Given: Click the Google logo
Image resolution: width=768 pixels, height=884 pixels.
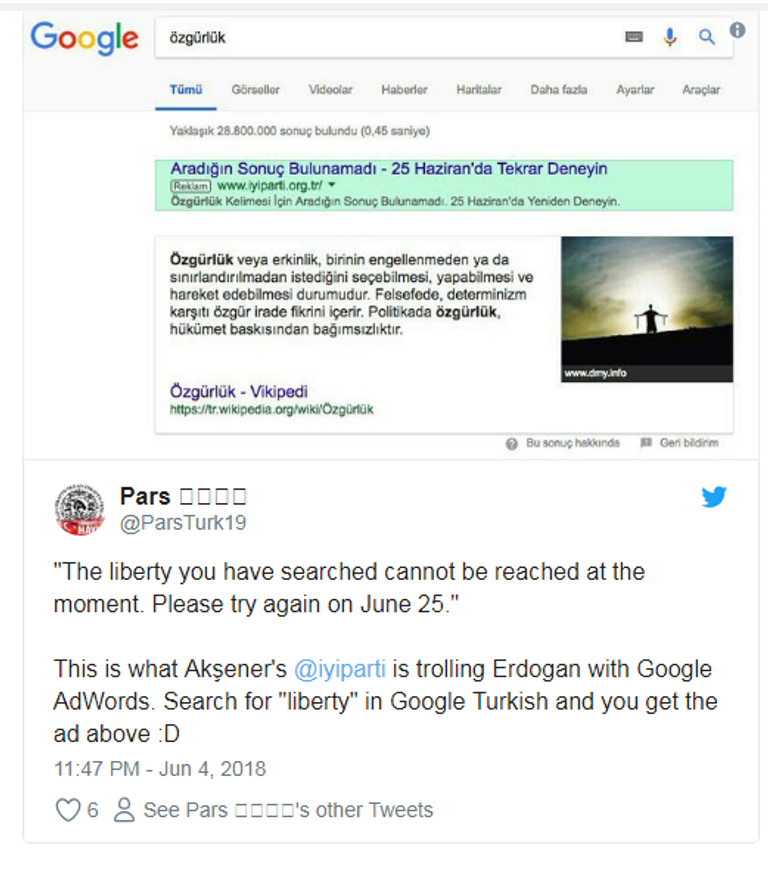Looking at the screenshot, I should click(x=84, y=38).
